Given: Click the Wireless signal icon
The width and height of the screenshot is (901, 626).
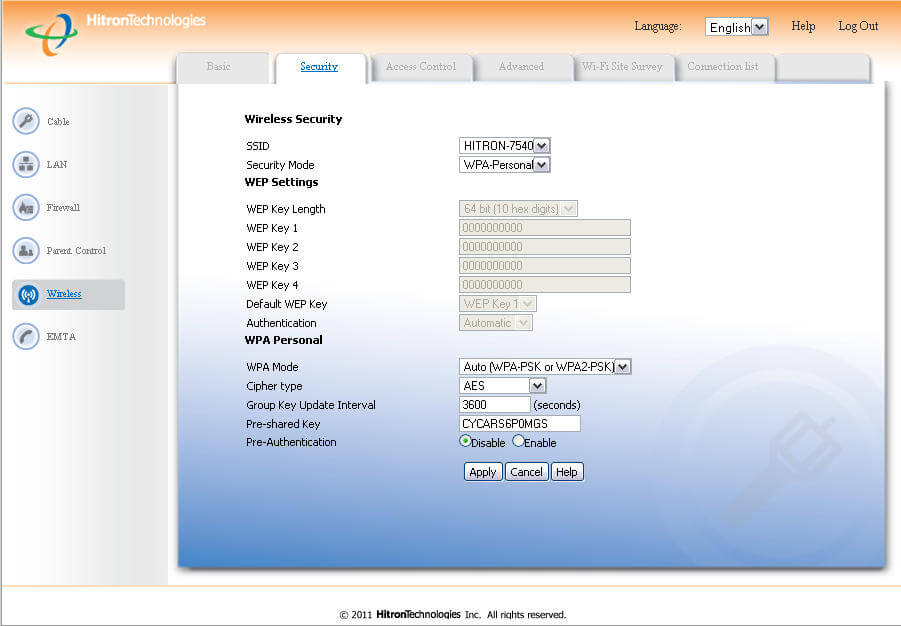Looking at the screenshot, I should 28,294.
